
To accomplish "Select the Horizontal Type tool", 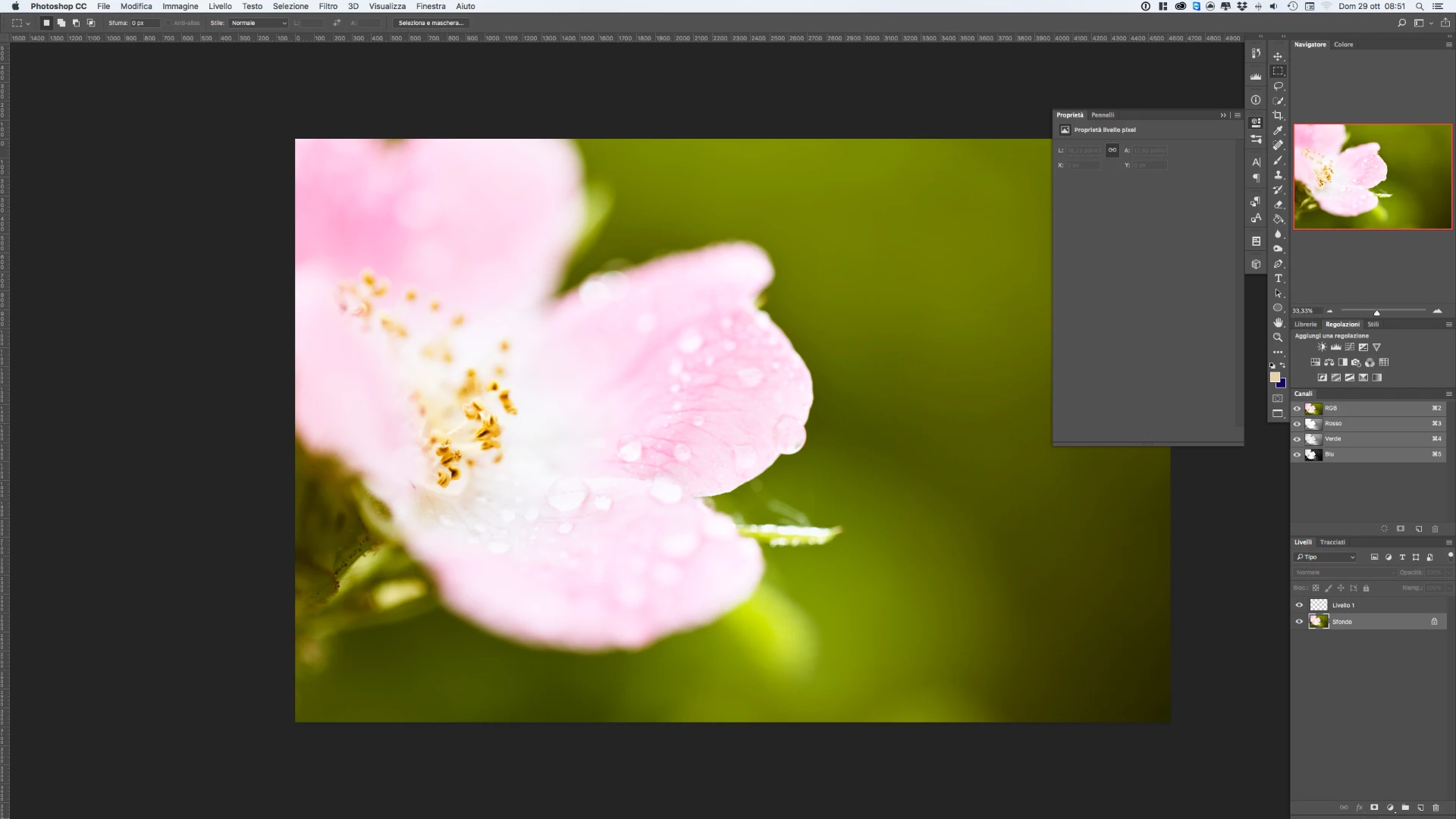I will point(1278,278).
